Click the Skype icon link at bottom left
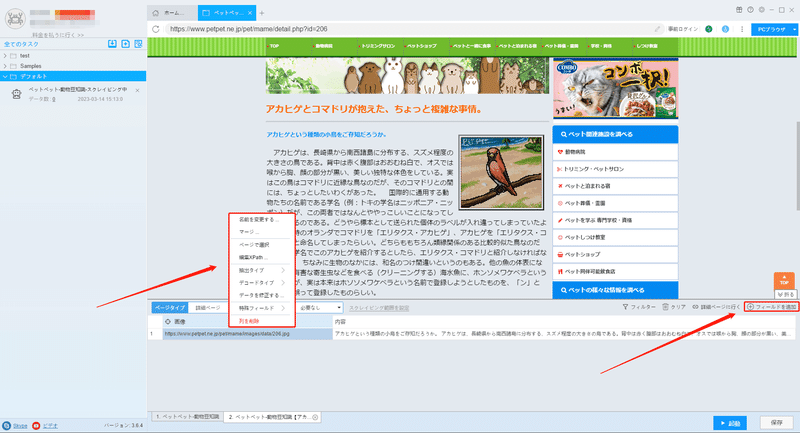 (x=7, y=425)
